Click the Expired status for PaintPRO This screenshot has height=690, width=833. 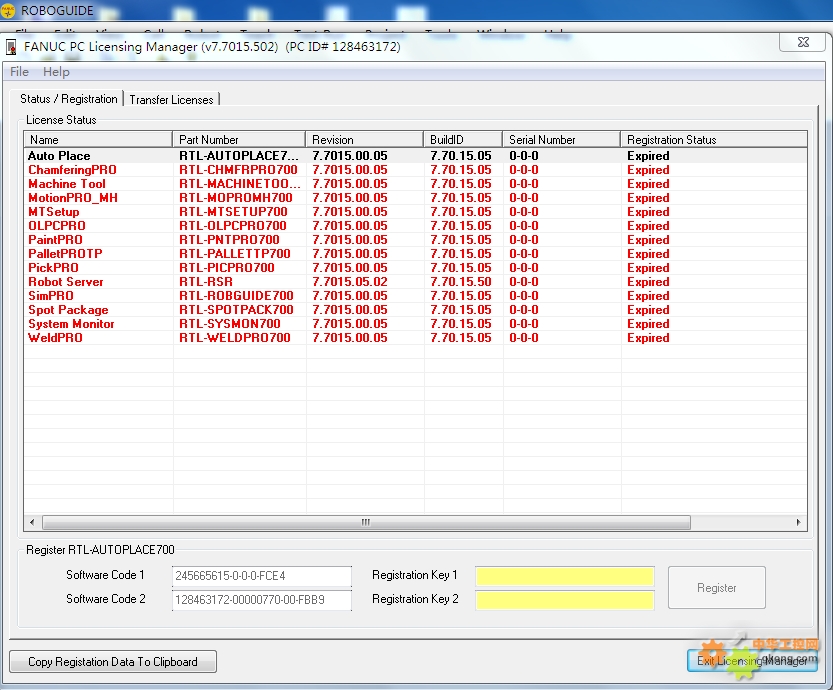click(x=648, y=240)
